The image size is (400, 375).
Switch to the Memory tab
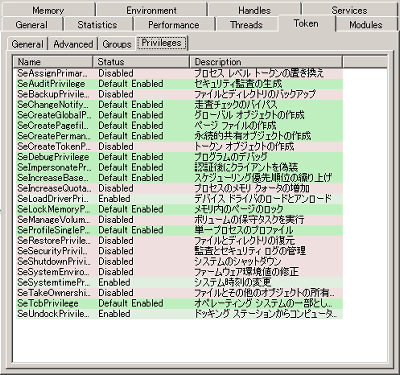point(48,10)
